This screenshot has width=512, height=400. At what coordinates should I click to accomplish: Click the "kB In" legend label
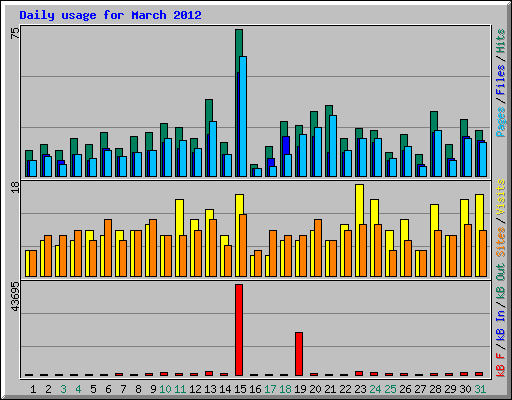click(500, 325)
